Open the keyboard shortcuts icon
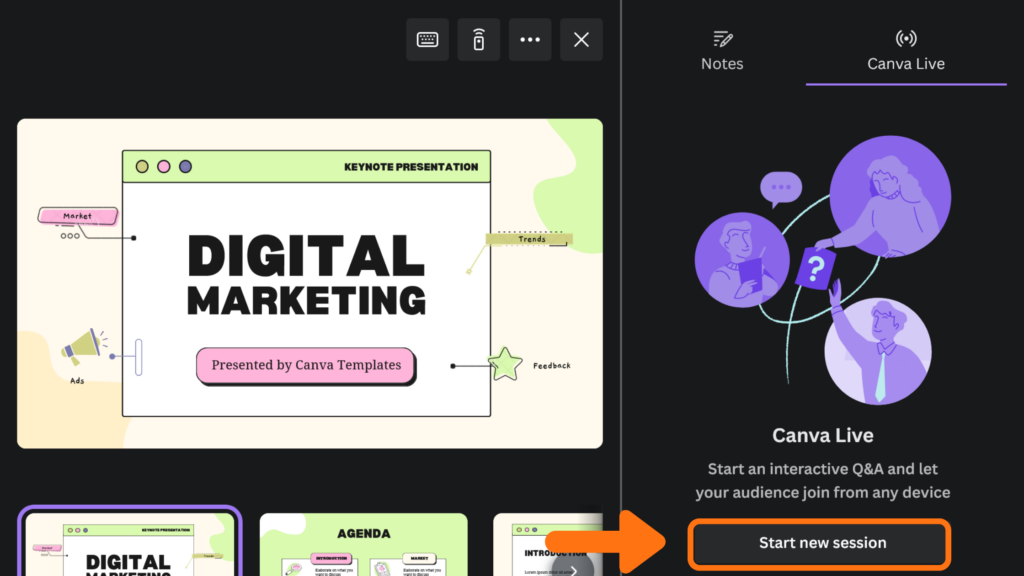The width and height of the screenshot is (1024, 576). [427, 40]
